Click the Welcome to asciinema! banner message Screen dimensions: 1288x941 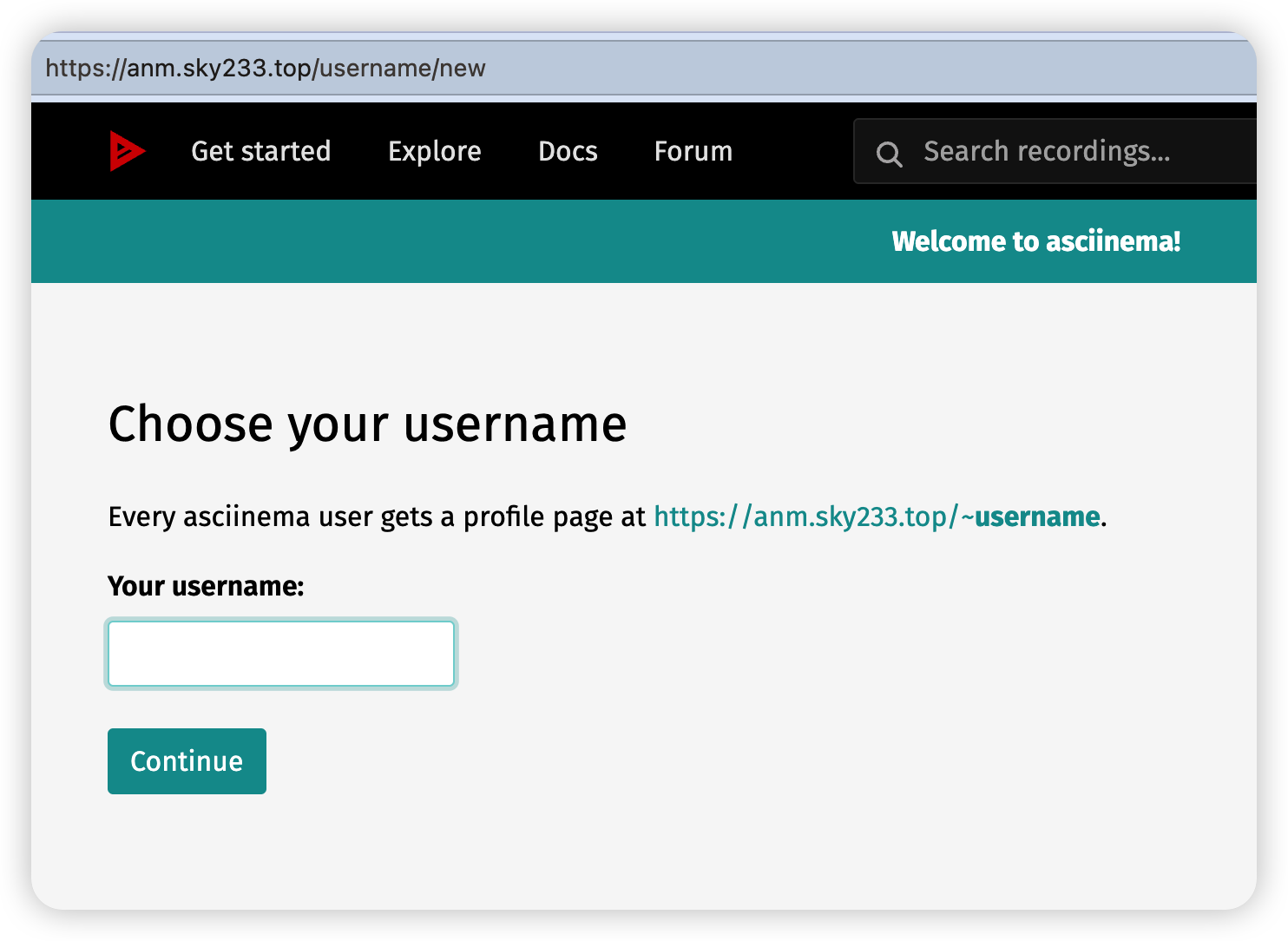point(1035,241)
